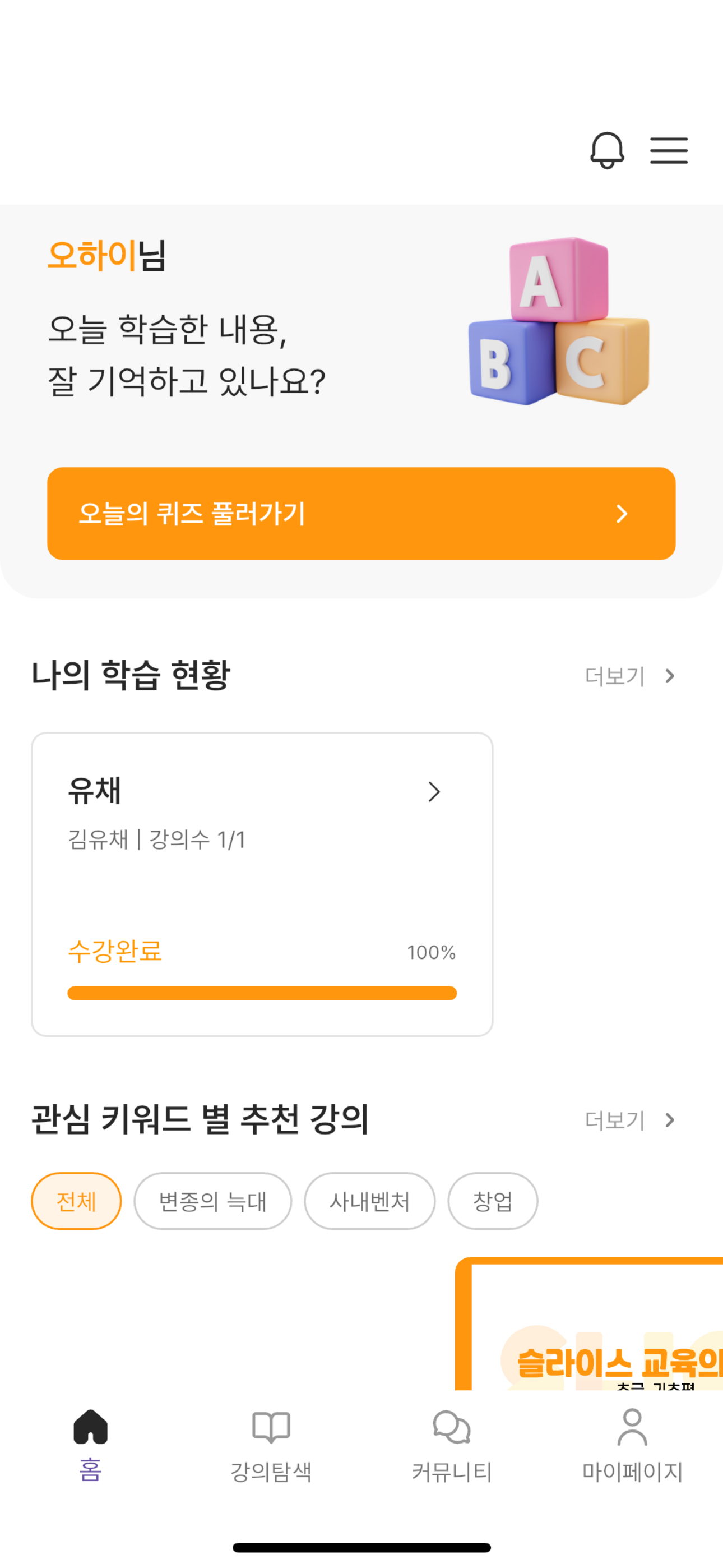This screenshot has height=1568, width=723.
Task: Click the 수강완료 orange progress bar
Action: (262, 993)
